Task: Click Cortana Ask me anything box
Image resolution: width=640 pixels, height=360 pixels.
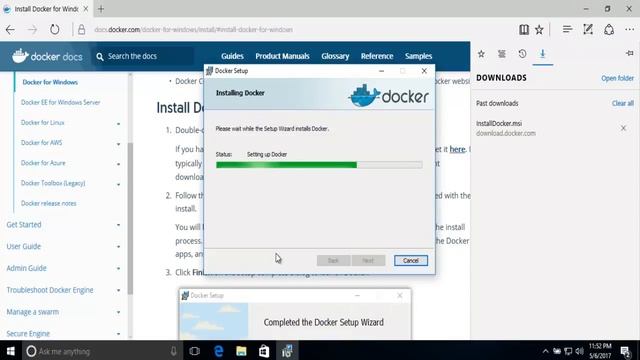Action: 103,351
